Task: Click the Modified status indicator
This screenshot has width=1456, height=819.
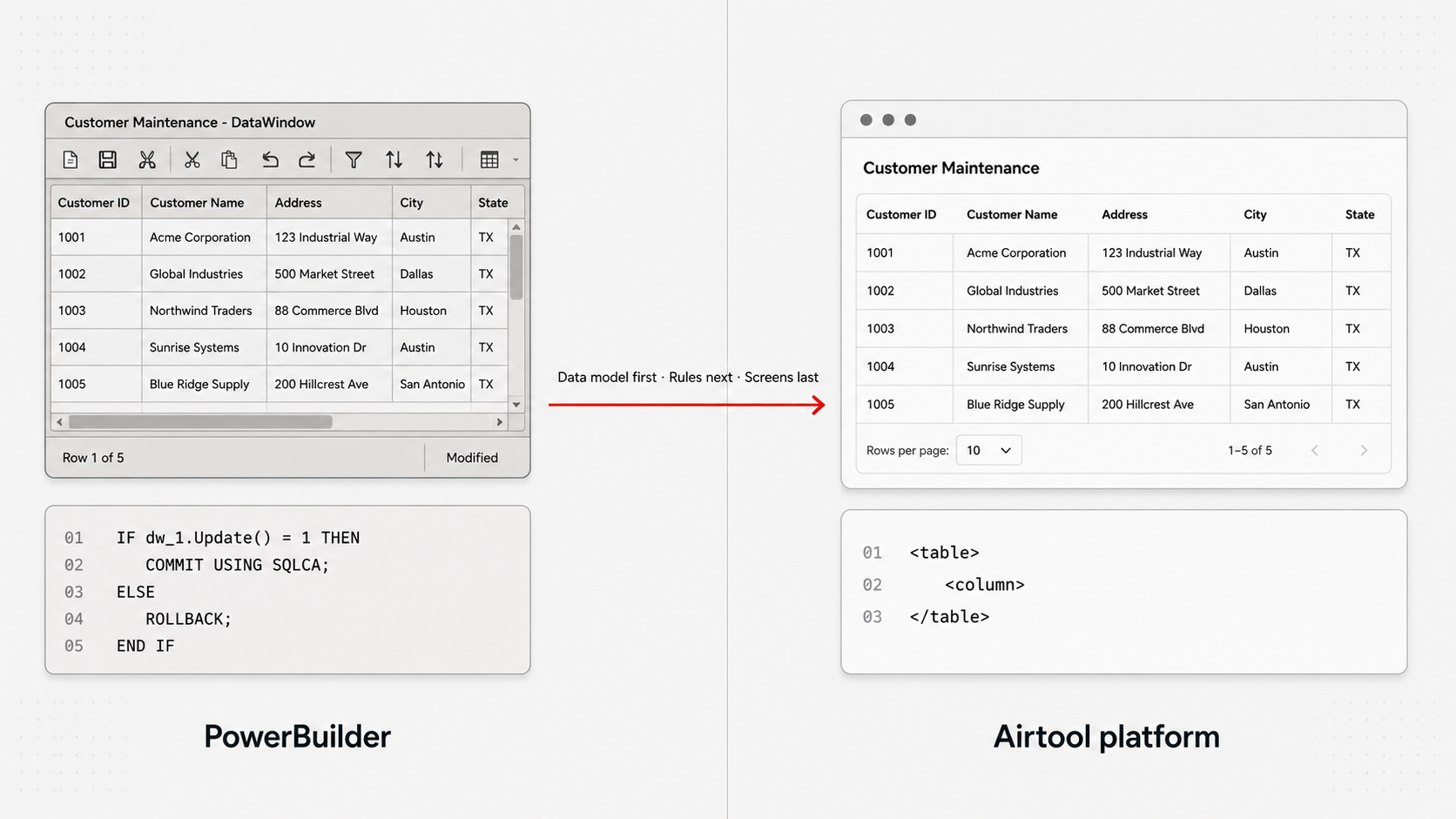Action: pos(472,458)
